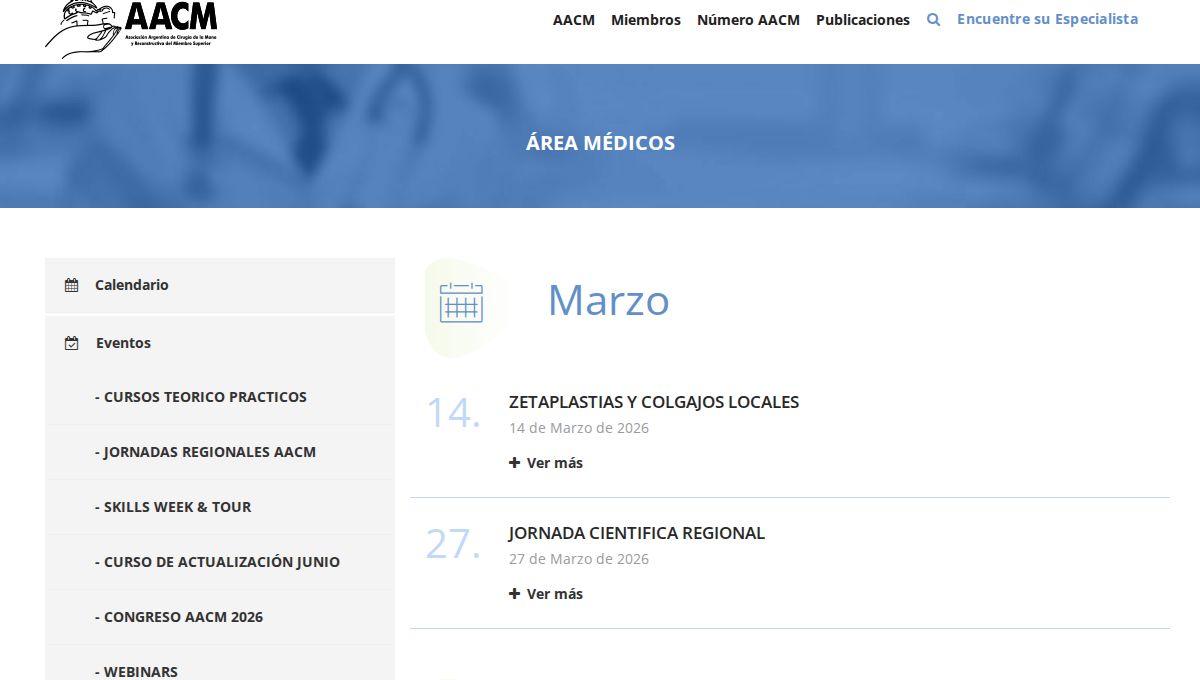The width and height of the screenshot is (1200, 680).
Task: Click the large day number 14
Action: point(453,414)
